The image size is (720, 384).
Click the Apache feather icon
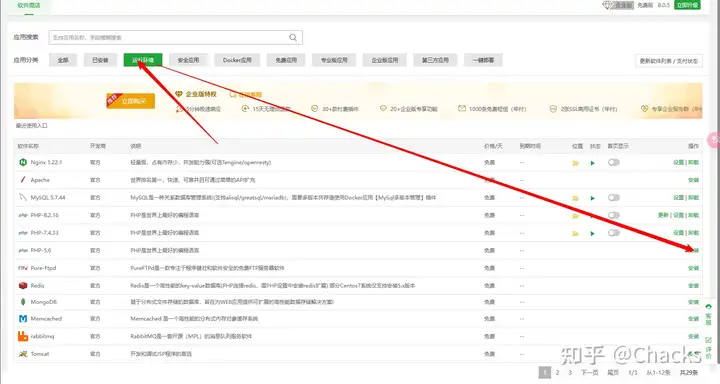click(x=23, y=180)
